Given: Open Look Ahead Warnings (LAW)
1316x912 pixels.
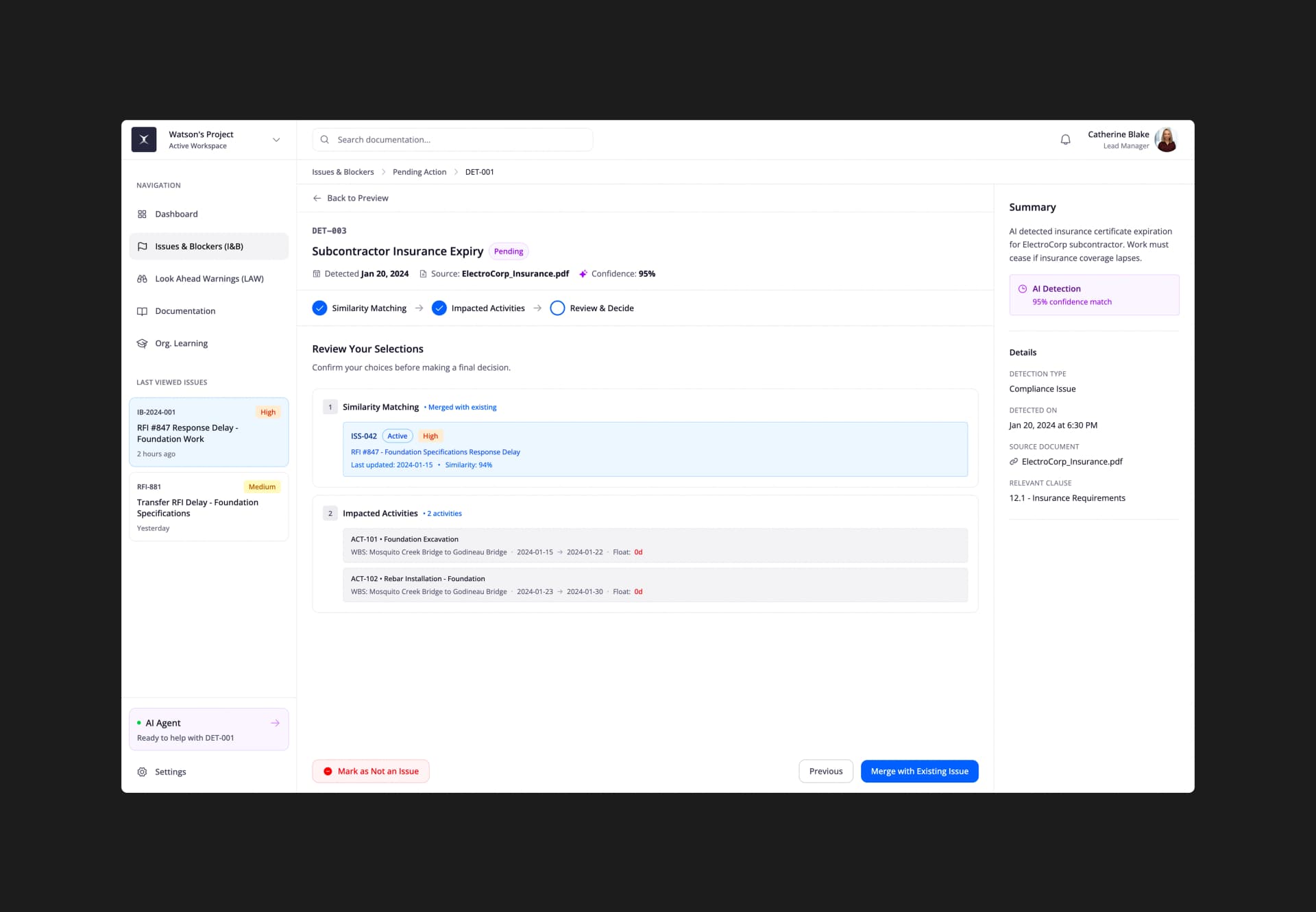Looking at the screenshot, I should click(208, 279).
